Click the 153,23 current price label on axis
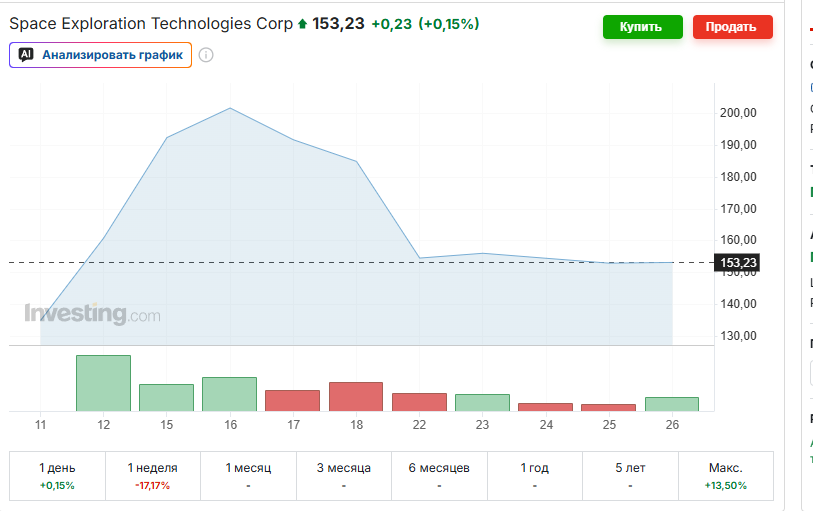 coord(737,263)
